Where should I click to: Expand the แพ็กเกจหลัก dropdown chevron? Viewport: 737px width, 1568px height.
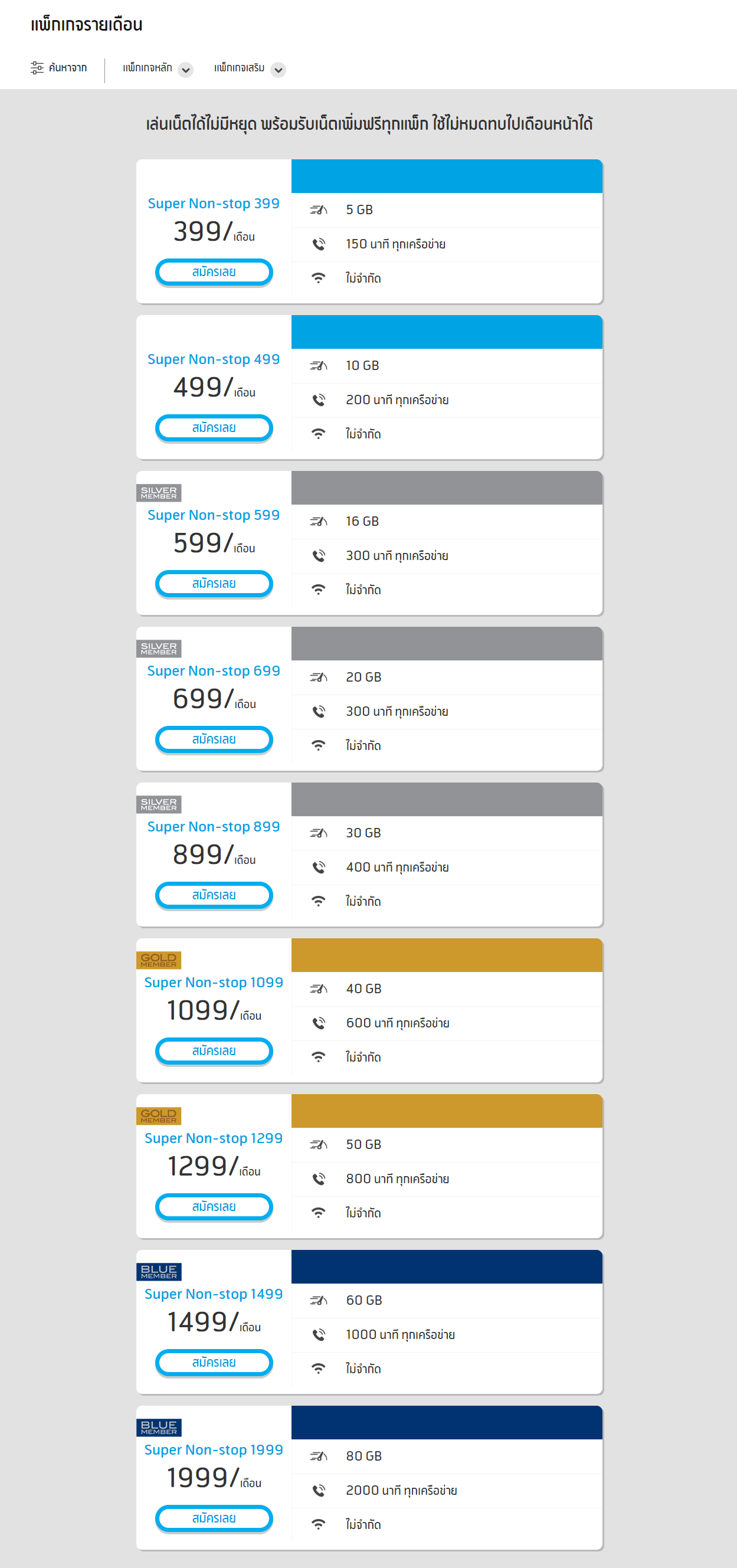tap(186, 70)
